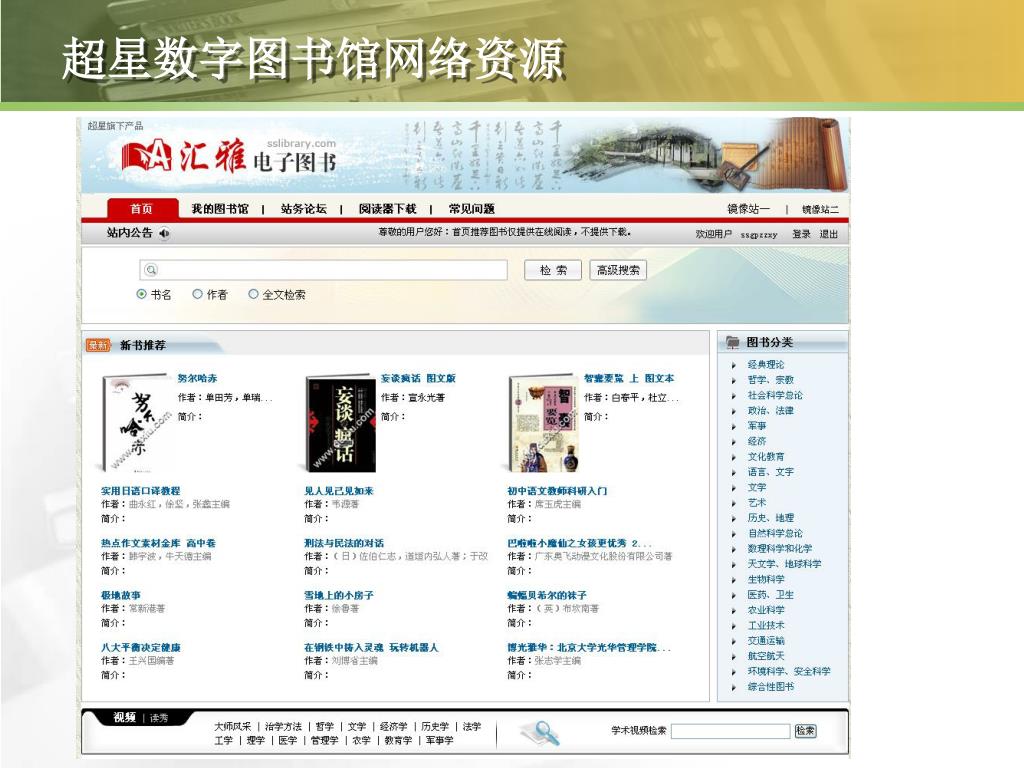Open the 常见问题 menu item
The image size is (1024, 768).
click(472, 209)
